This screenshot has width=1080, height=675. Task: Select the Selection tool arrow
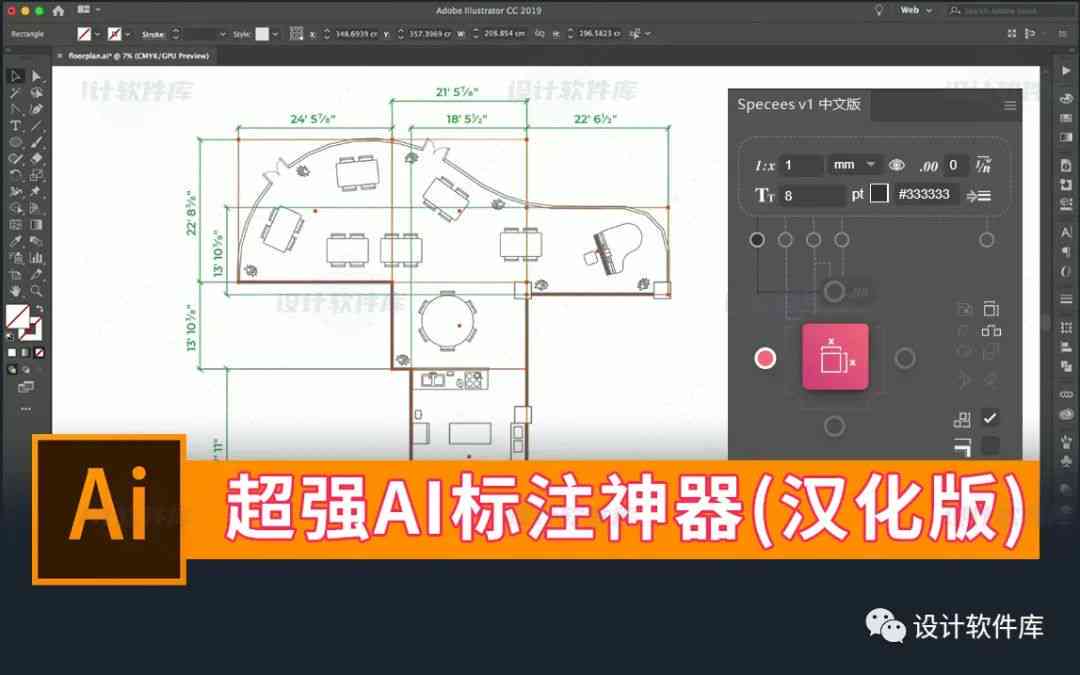(x=16, y=76)
